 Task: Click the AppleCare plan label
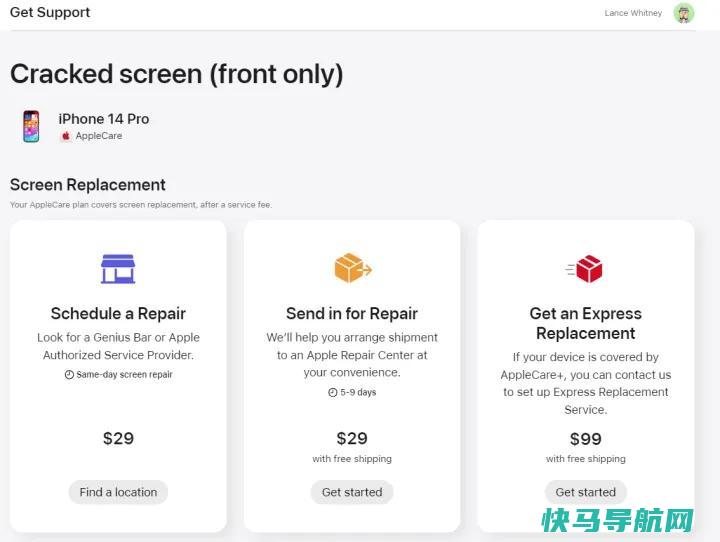pyautogui.click(x=99, y=136)
